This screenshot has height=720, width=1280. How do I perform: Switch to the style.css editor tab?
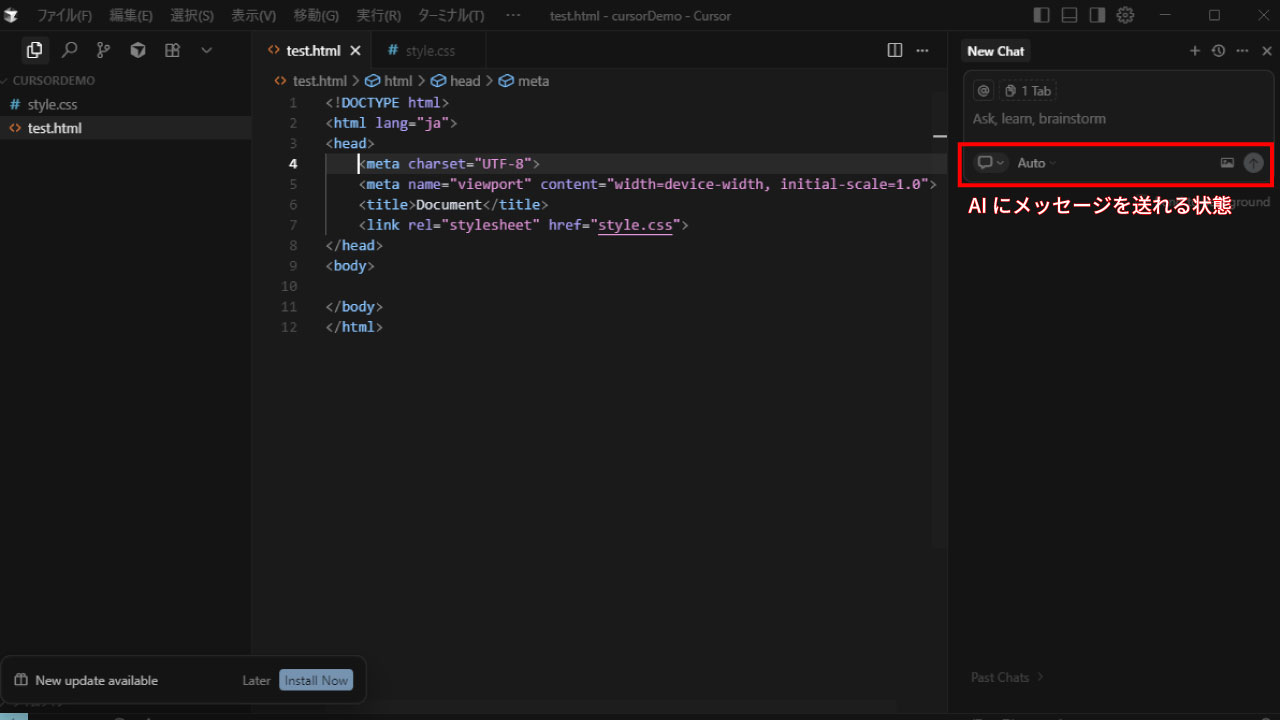tap(430, 50)
